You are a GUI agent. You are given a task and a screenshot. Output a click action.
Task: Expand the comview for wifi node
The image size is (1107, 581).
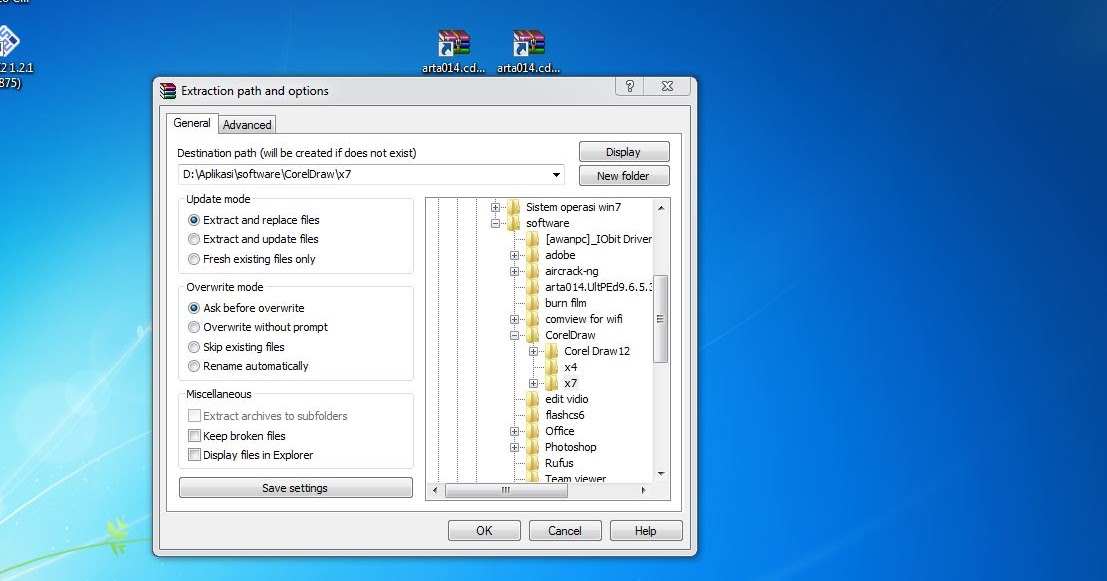tap(514, 320)
